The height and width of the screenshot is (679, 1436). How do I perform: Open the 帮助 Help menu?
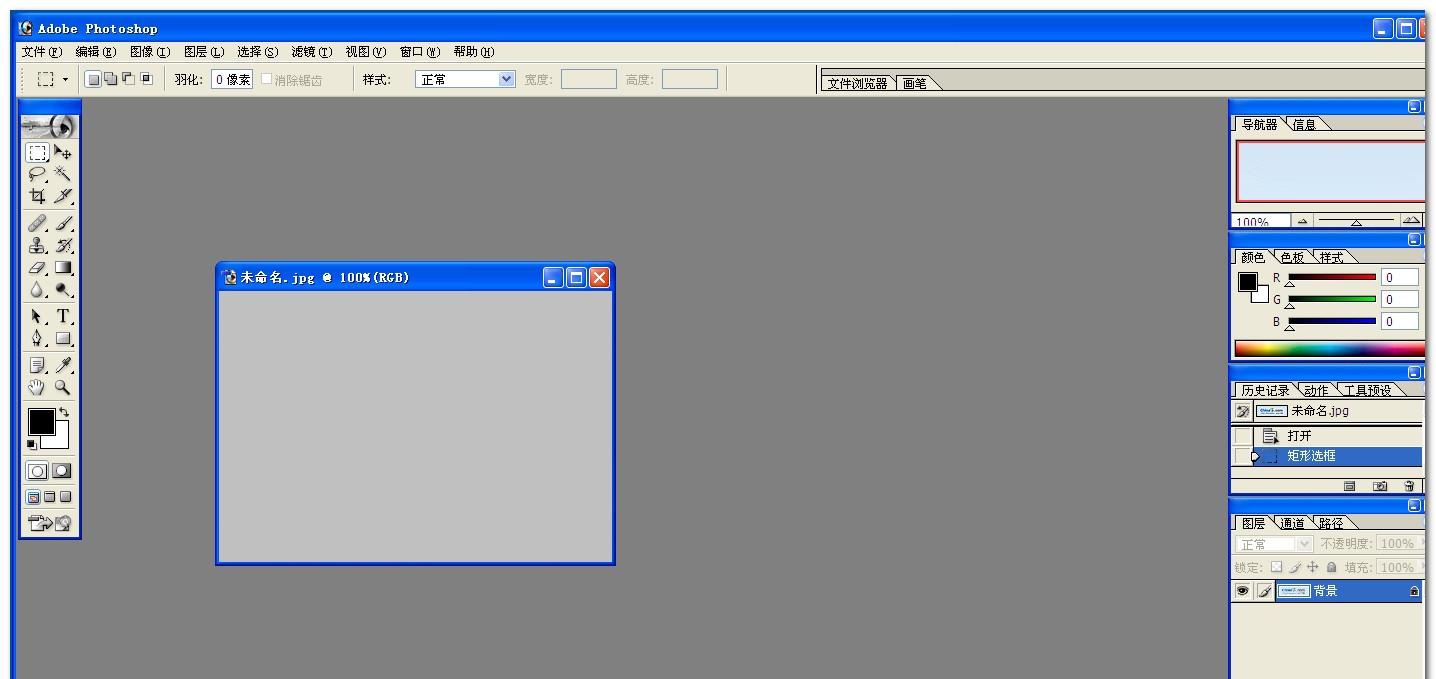coord(473,52)
